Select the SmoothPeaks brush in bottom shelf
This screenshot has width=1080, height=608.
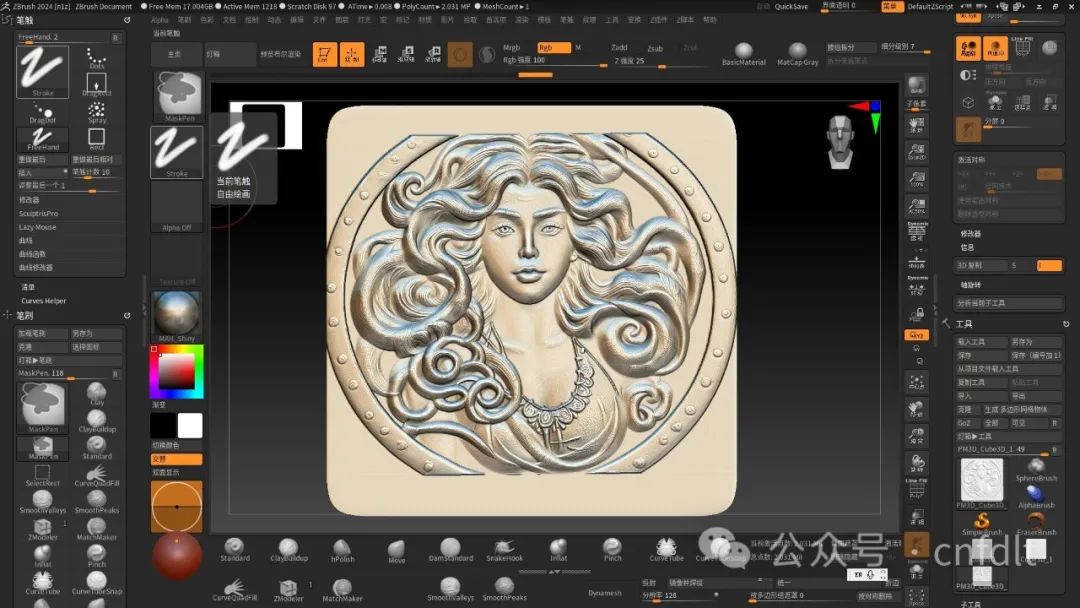click(x=504, y=589)
